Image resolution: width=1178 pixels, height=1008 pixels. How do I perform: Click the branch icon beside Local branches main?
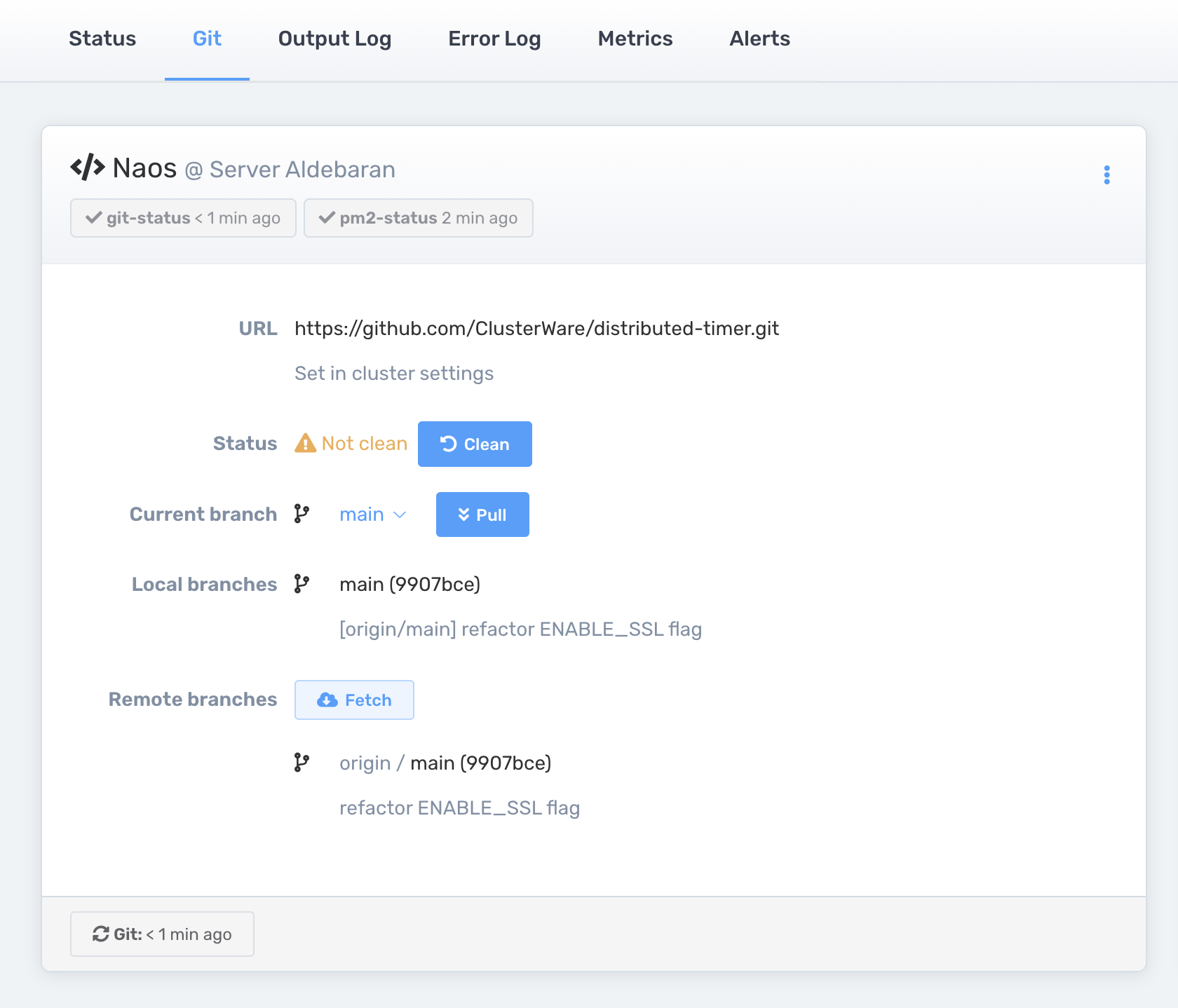tap(302, 584)
